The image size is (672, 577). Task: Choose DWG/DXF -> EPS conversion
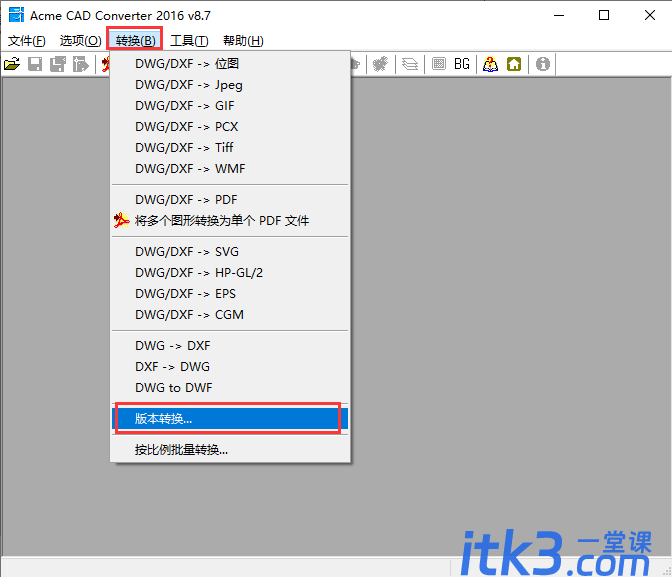click(x=230, y=294)
